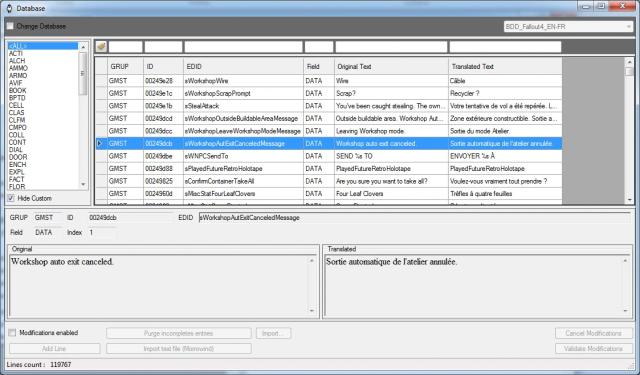Screen dimensions: 640x375
Task: Click the EDID detail text field
Action: click(x=414, y=218)
